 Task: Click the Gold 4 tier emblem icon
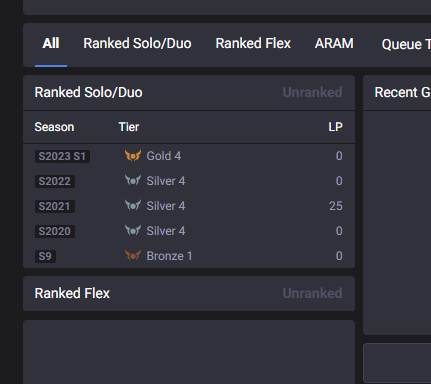[x=133, y=156]
